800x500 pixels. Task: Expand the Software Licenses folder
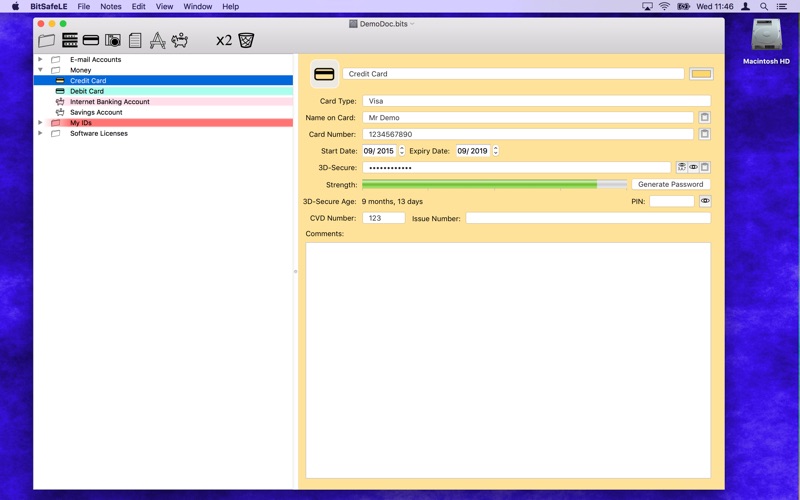click(40, 133)
